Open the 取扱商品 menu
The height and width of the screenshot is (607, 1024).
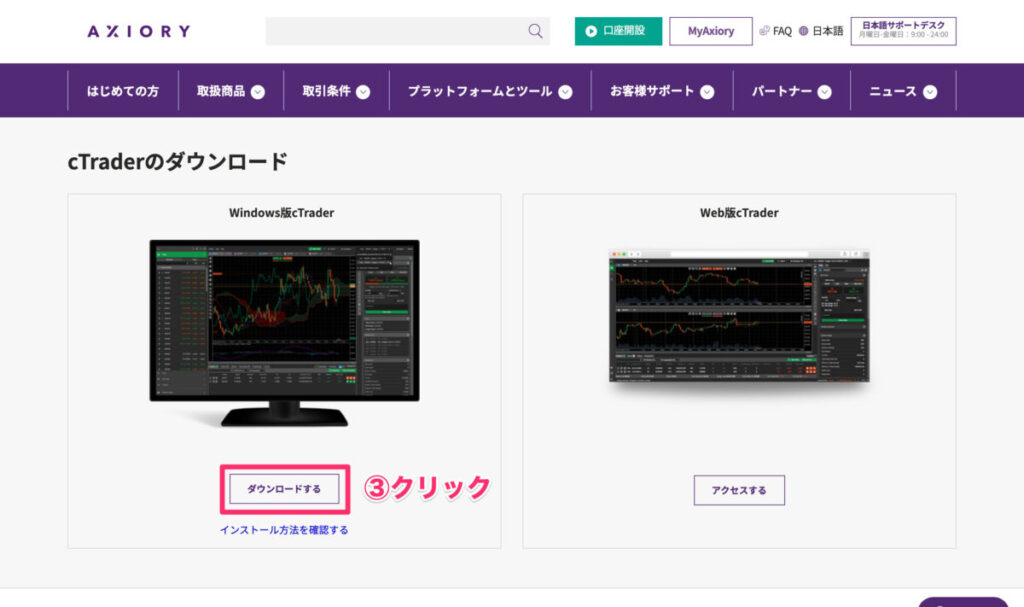click(x=221, y=91)
